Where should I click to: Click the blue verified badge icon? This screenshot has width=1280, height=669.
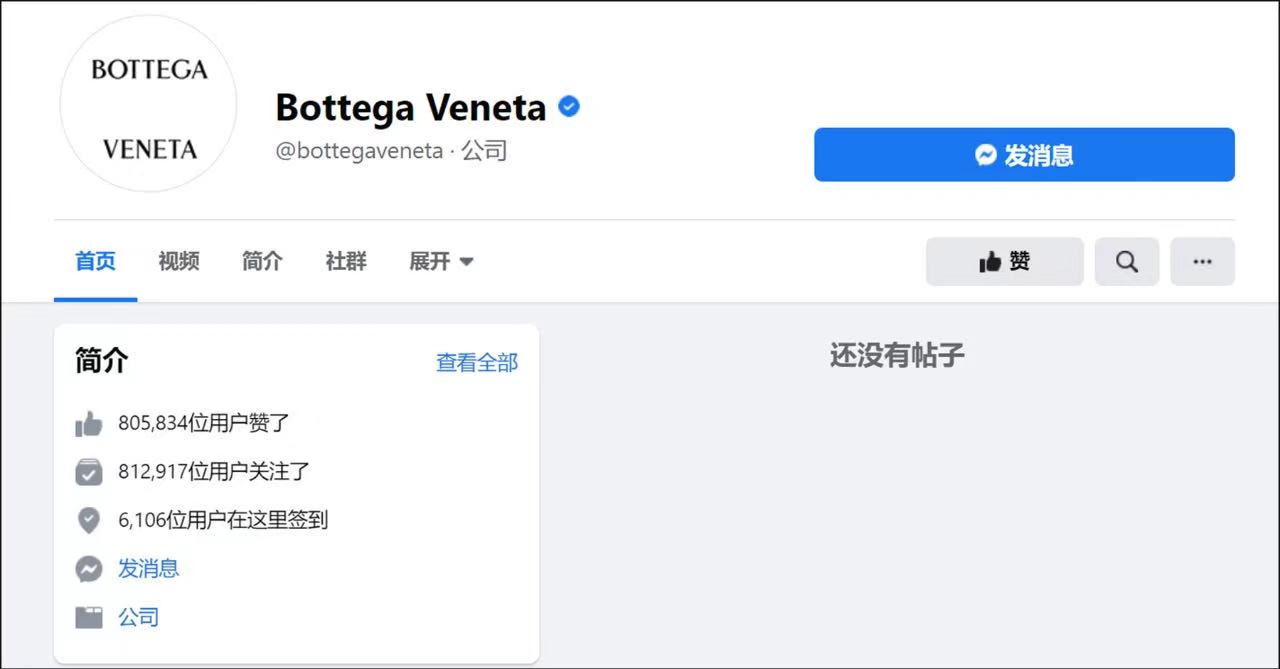tap(569, 106)
